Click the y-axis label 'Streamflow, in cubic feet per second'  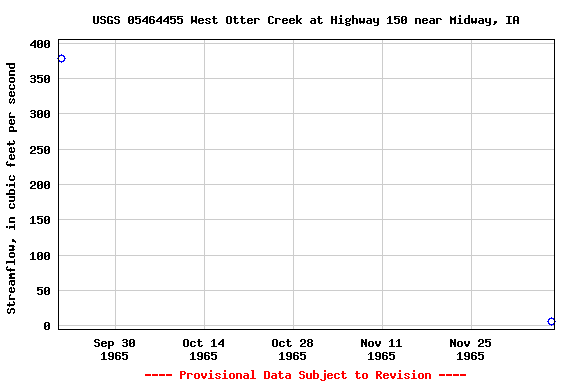11,188
